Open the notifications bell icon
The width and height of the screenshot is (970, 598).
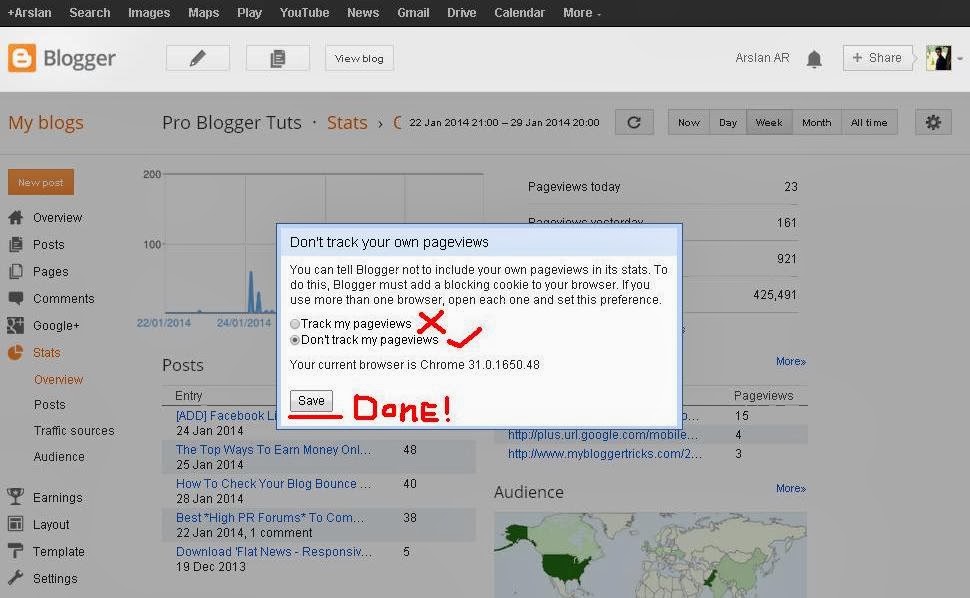pyautogui.click(x=814, y=59)
